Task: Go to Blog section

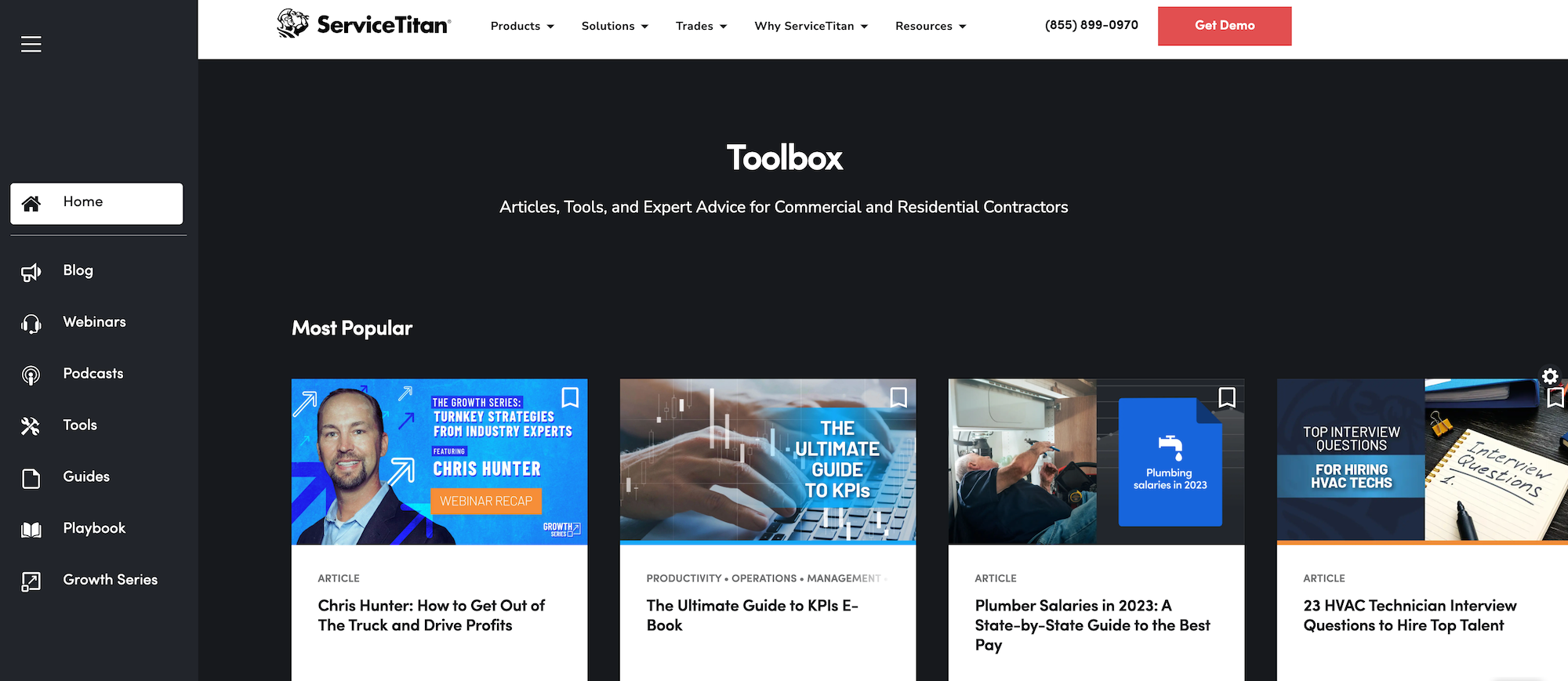Action: pos(78,270)
